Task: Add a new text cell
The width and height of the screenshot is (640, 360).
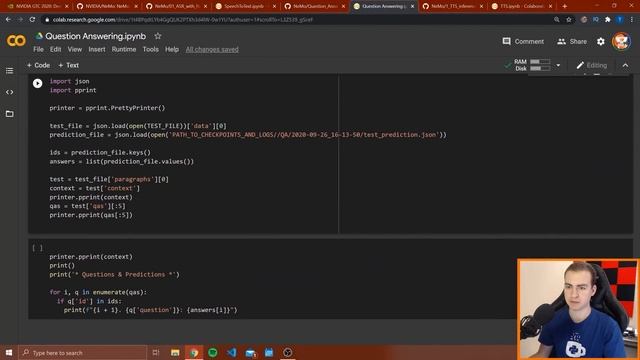Action: coord(68,65)
